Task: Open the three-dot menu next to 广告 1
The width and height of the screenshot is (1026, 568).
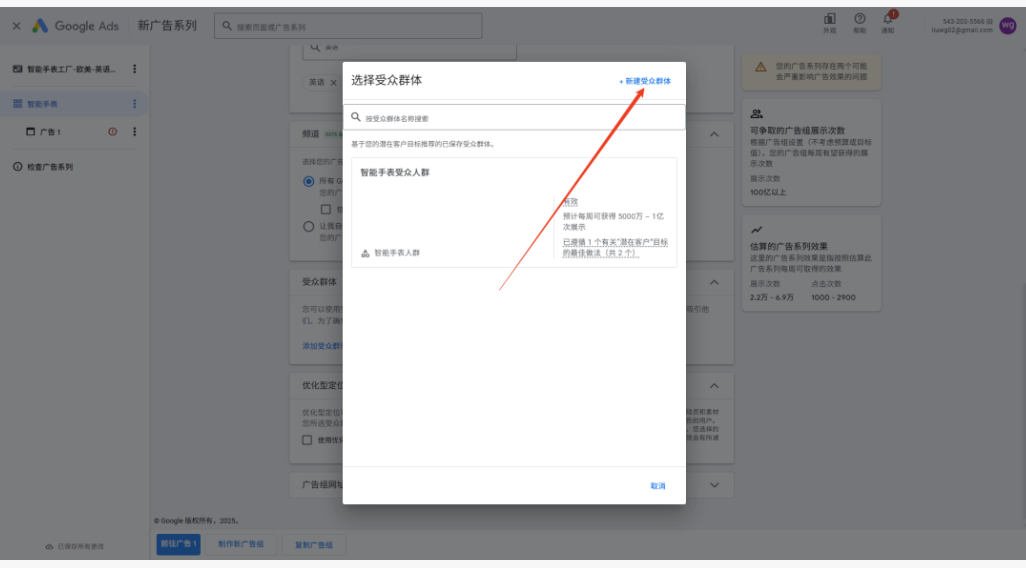Action: 135,132
